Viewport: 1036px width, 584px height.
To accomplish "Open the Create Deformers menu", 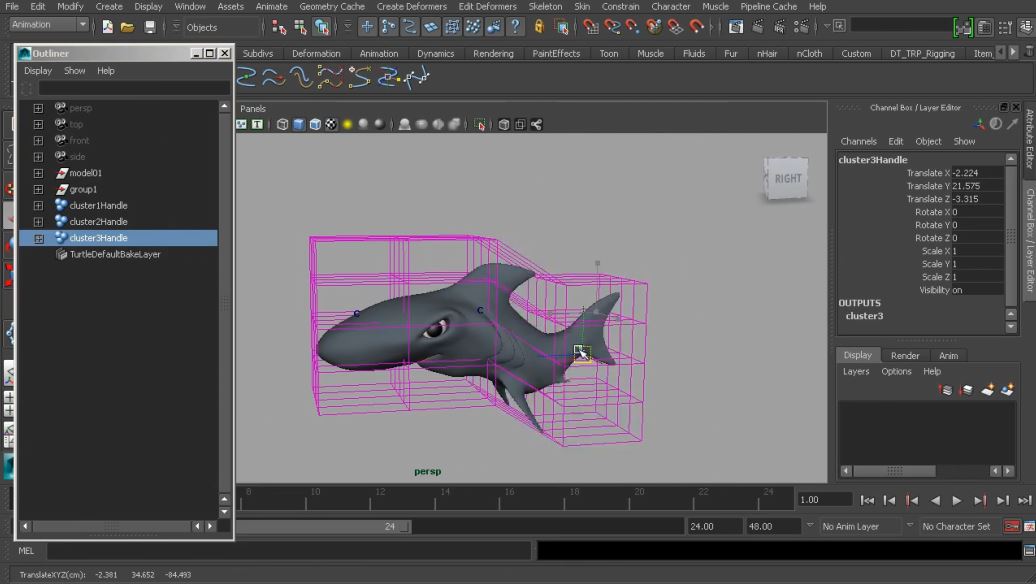I will pyautogui.click(x=412, y=7).
